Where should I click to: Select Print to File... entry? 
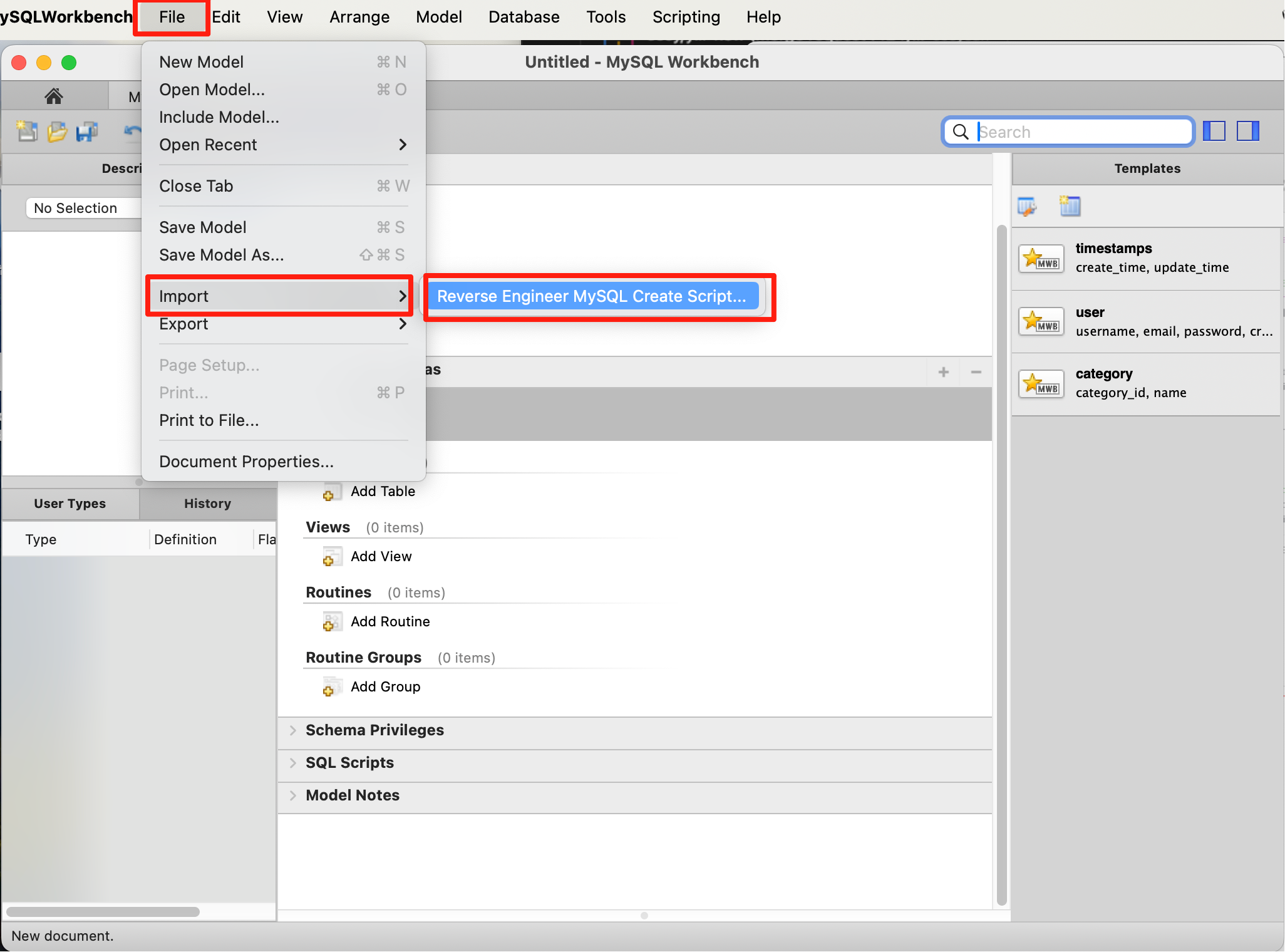[x=283, y=420]
